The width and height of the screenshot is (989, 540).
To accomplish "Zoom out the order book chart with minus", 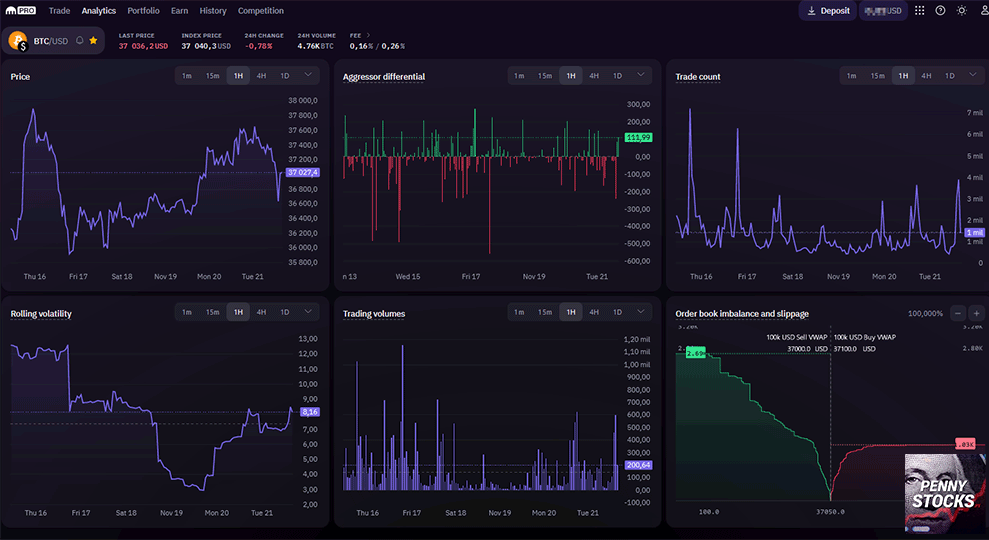I will click(958, 313).
